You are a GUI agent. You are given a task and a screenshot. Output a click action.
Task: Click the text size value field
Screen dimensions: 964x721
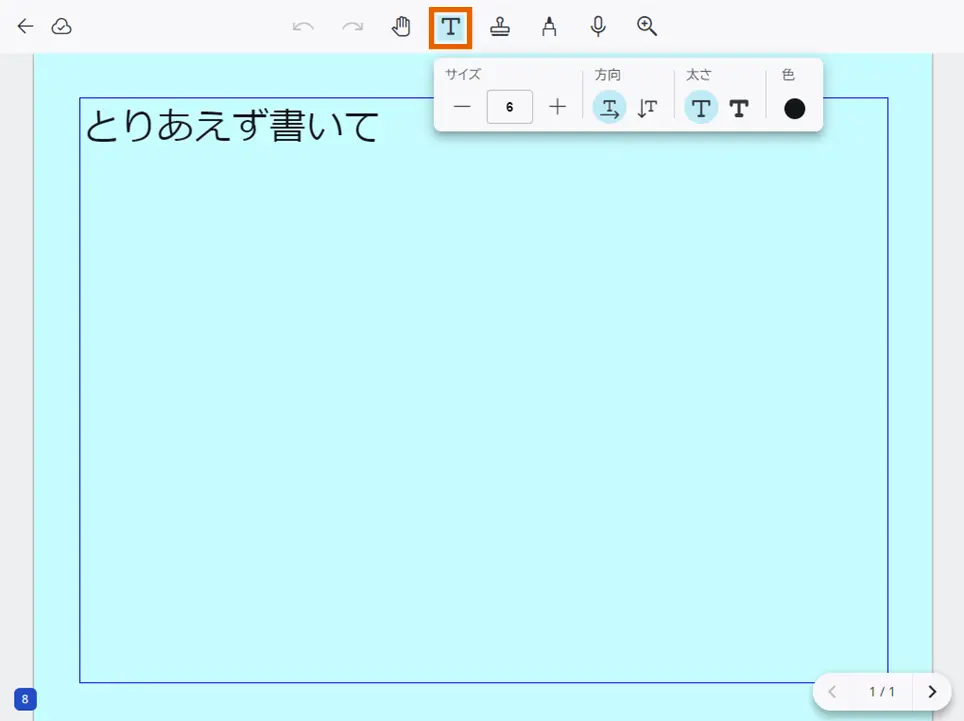(509, 107)
